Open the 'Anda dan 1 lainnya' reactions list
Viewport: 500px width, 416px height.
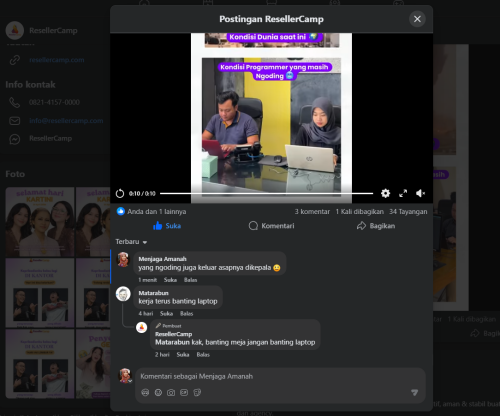[x=157, y=212]
